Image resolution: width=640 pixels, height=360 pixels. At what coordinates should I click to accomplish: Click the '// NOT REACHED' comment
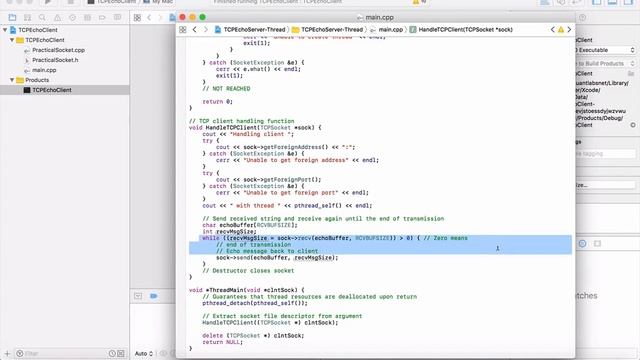click(x=226, y=89)
